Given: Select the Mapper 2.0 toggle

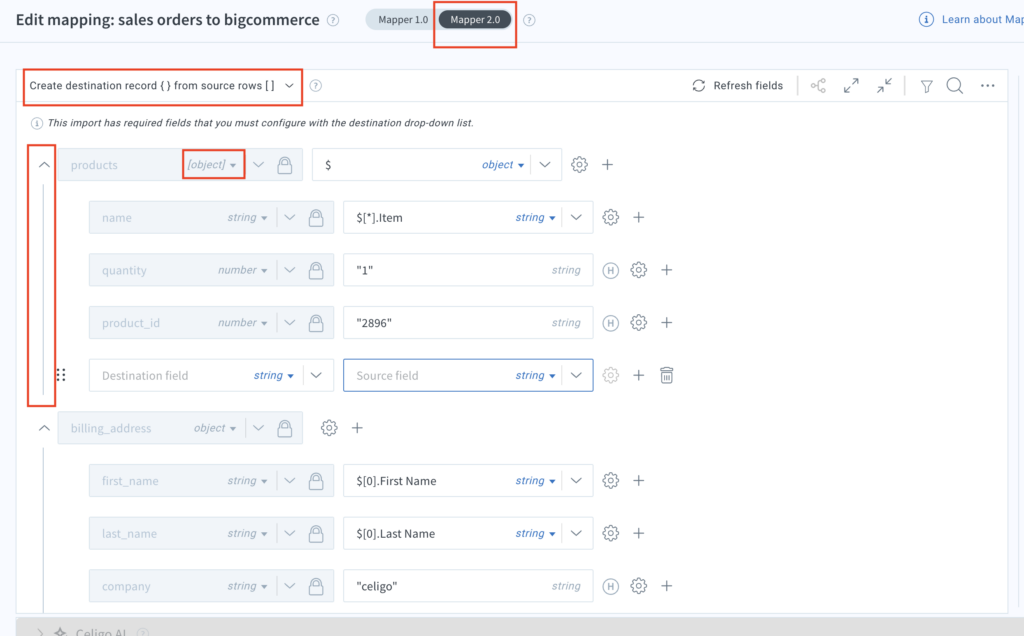Looking at the screenshot, I should coord(475,20).
